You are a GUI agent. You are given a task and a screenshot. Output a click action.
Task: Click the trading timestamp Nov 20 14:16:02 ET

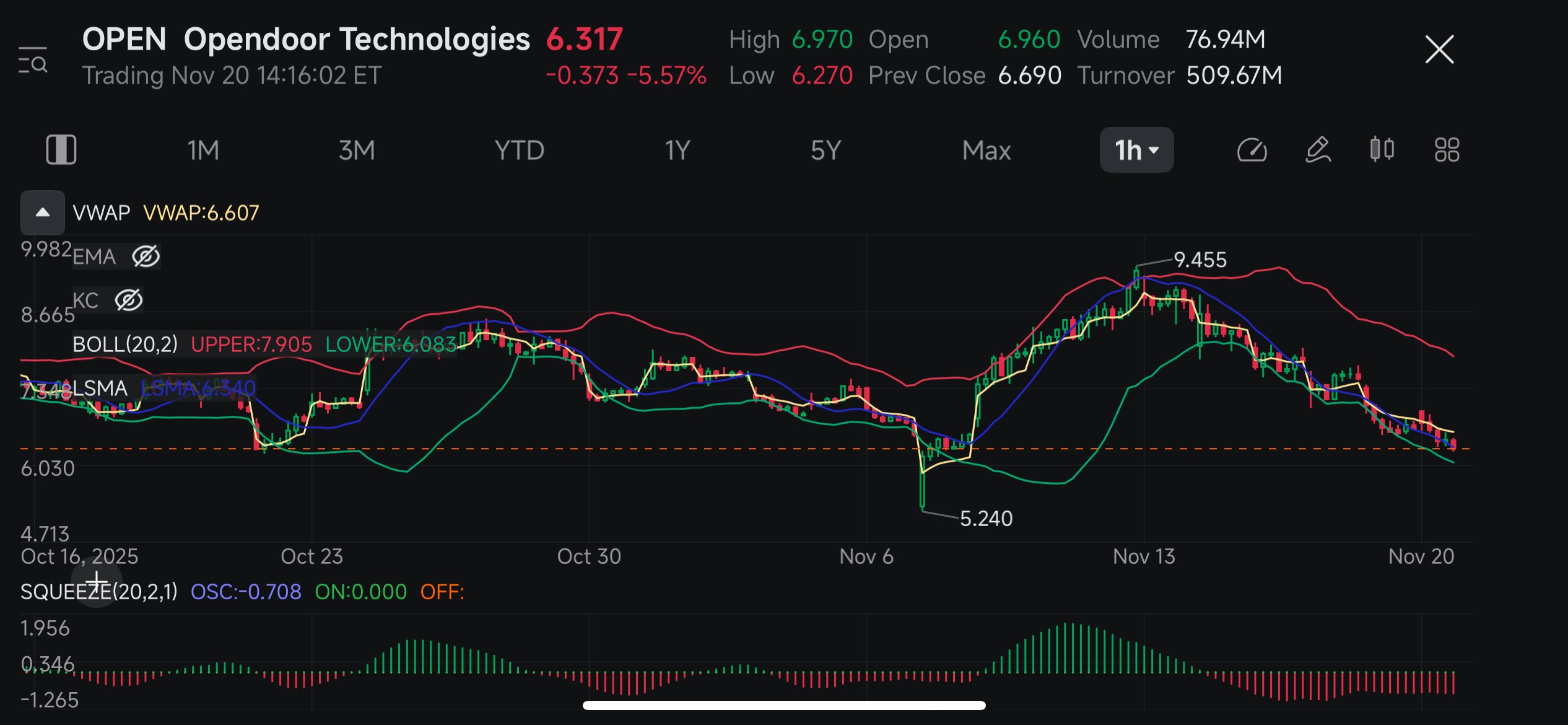276,76
